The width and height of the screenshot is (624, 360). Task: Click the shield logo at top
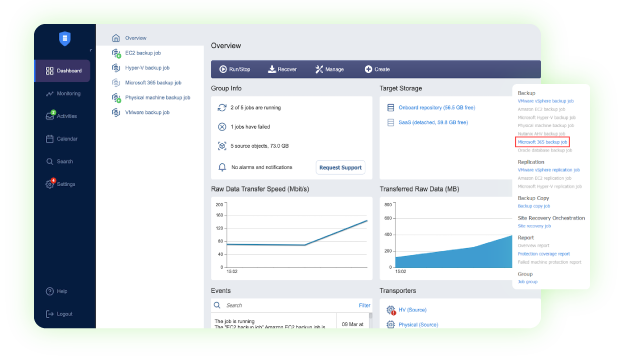click(64, 39)
